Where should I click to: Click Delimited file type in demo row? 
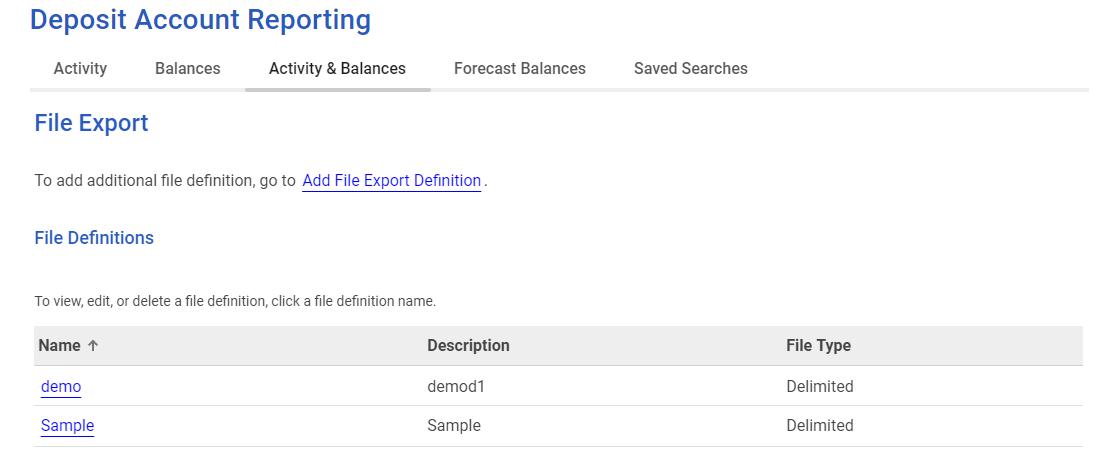tap(819, 387)
